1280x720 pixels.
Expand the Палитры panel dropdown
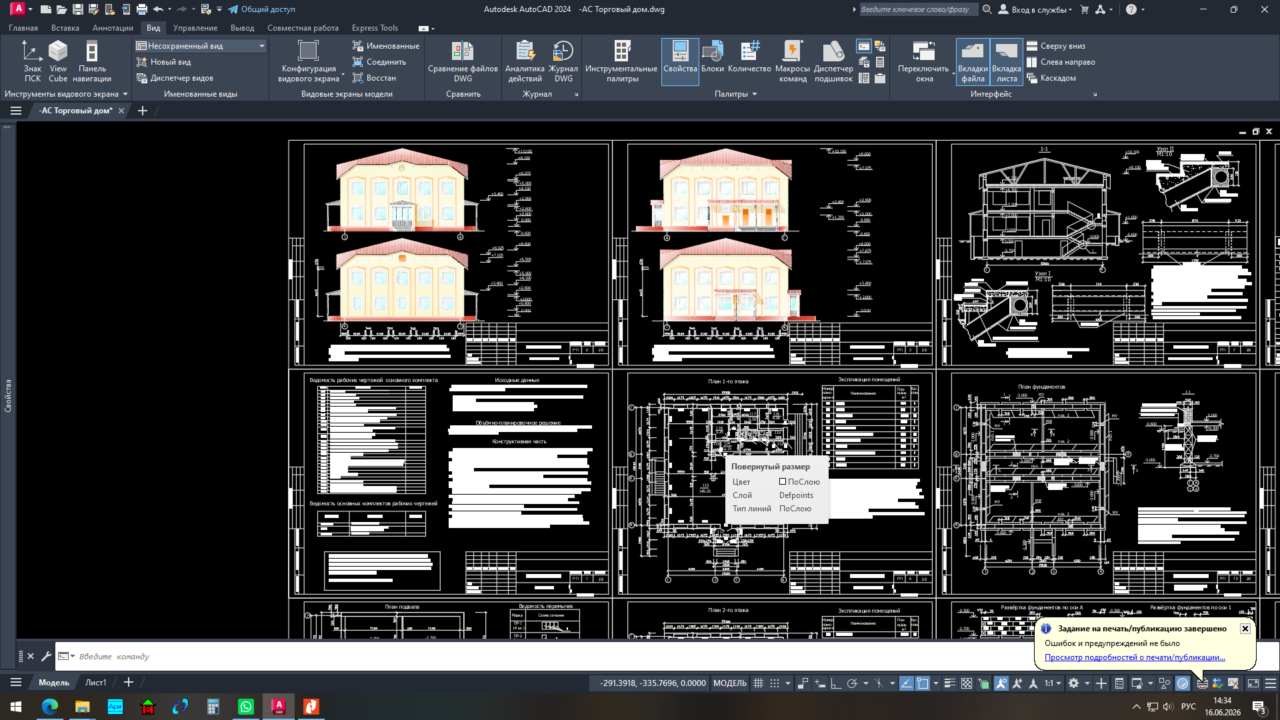(735, 94)
